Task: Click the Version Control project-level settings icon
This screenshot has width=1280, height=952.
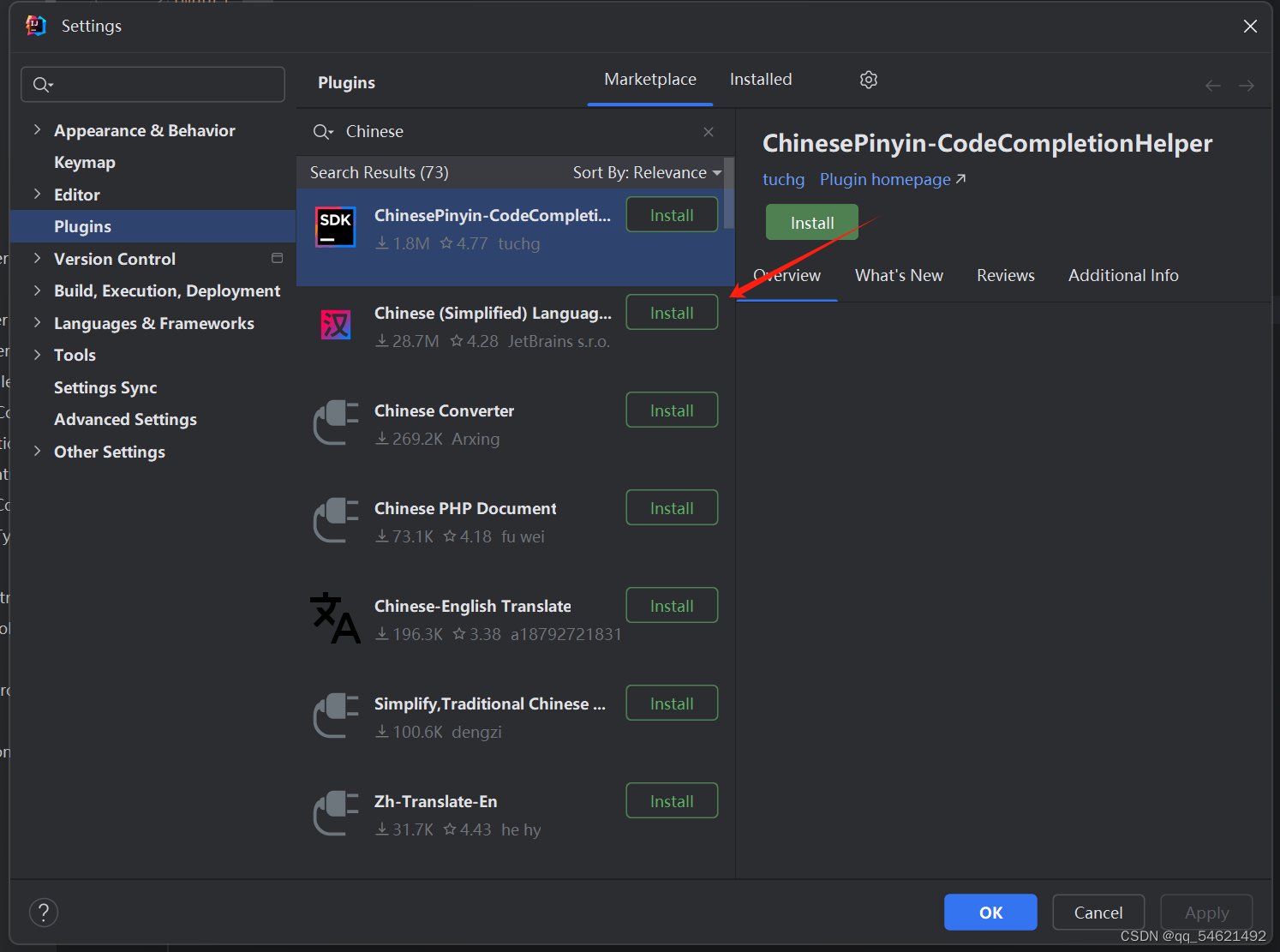Action: [277, 258]
